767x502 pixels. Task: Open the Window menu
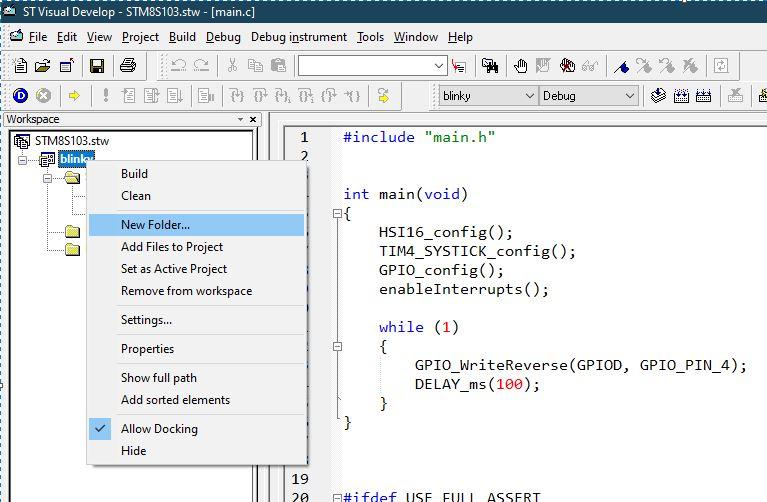(x=416, y=37)
